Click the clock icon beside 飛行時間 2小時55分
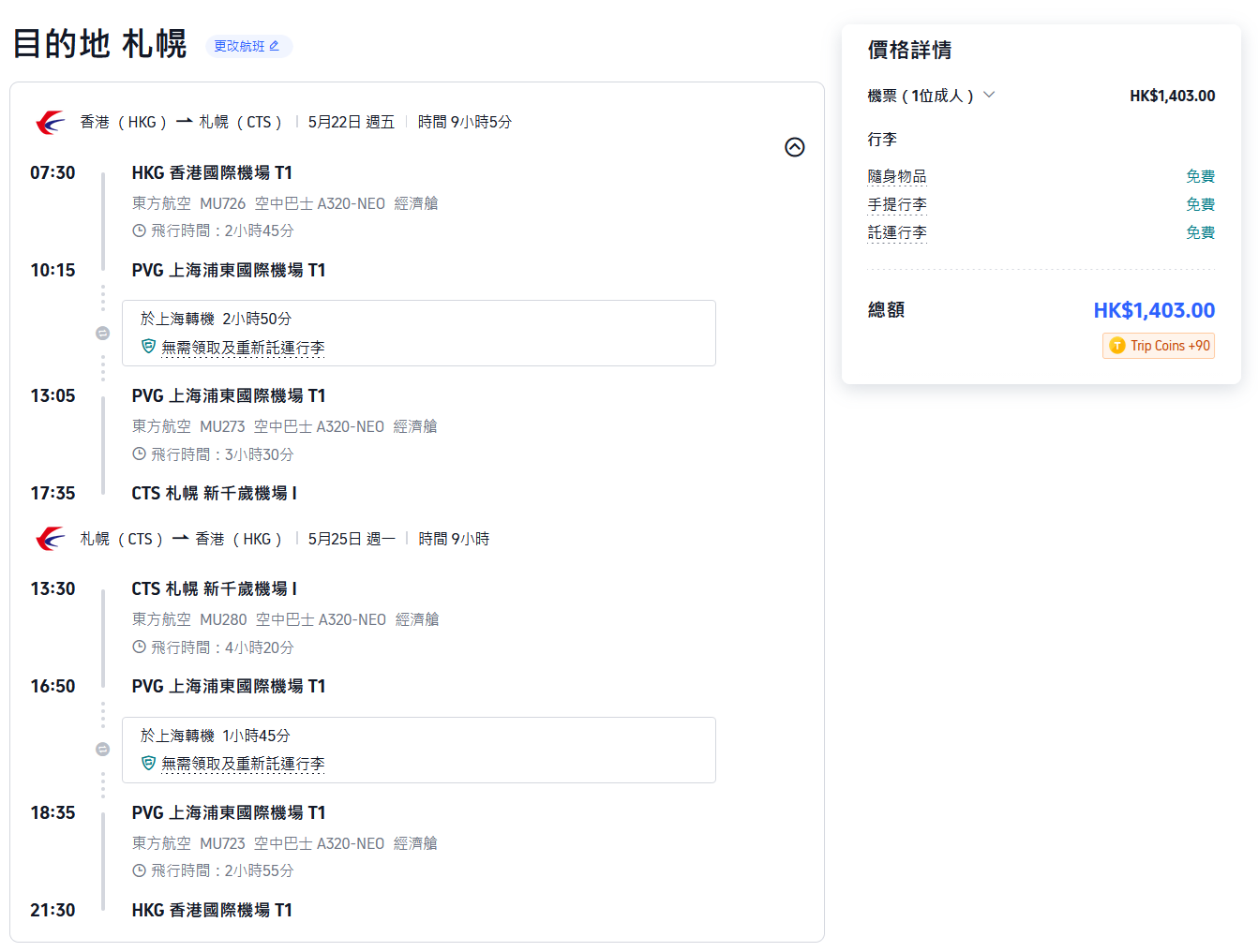The image size is (1258, 952). pos(139,870)
